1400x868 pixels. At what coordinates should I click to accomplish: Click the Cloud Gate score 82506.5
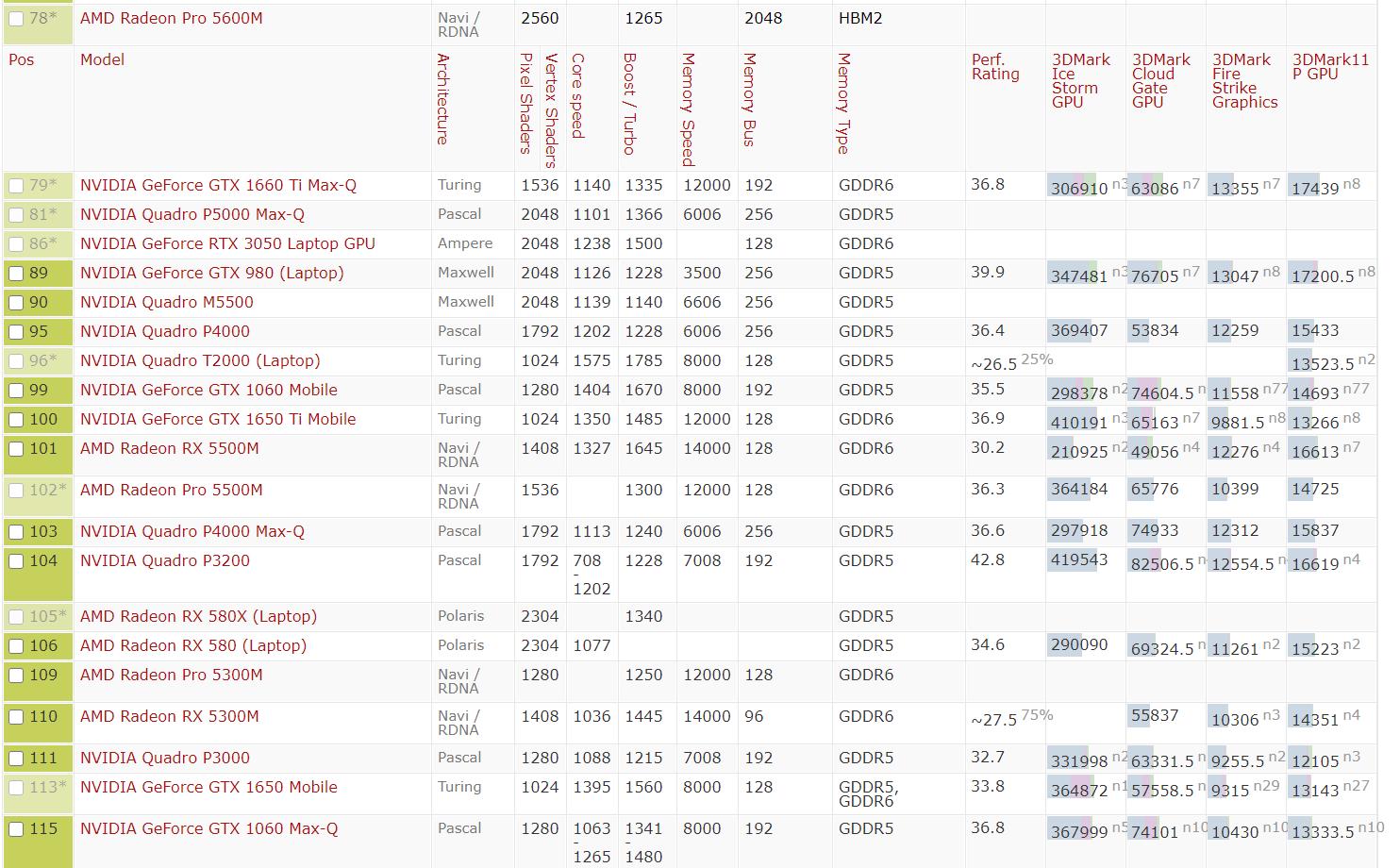1163,564
